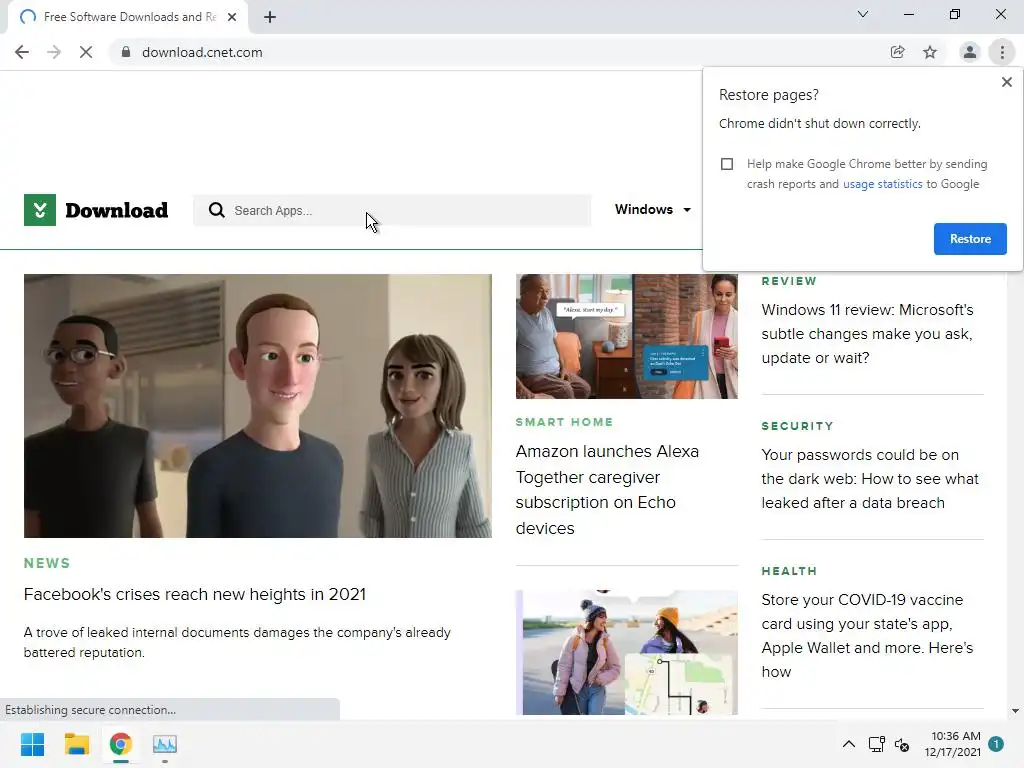
Task: Open the Windows Start menu
Action: (32, 744)
